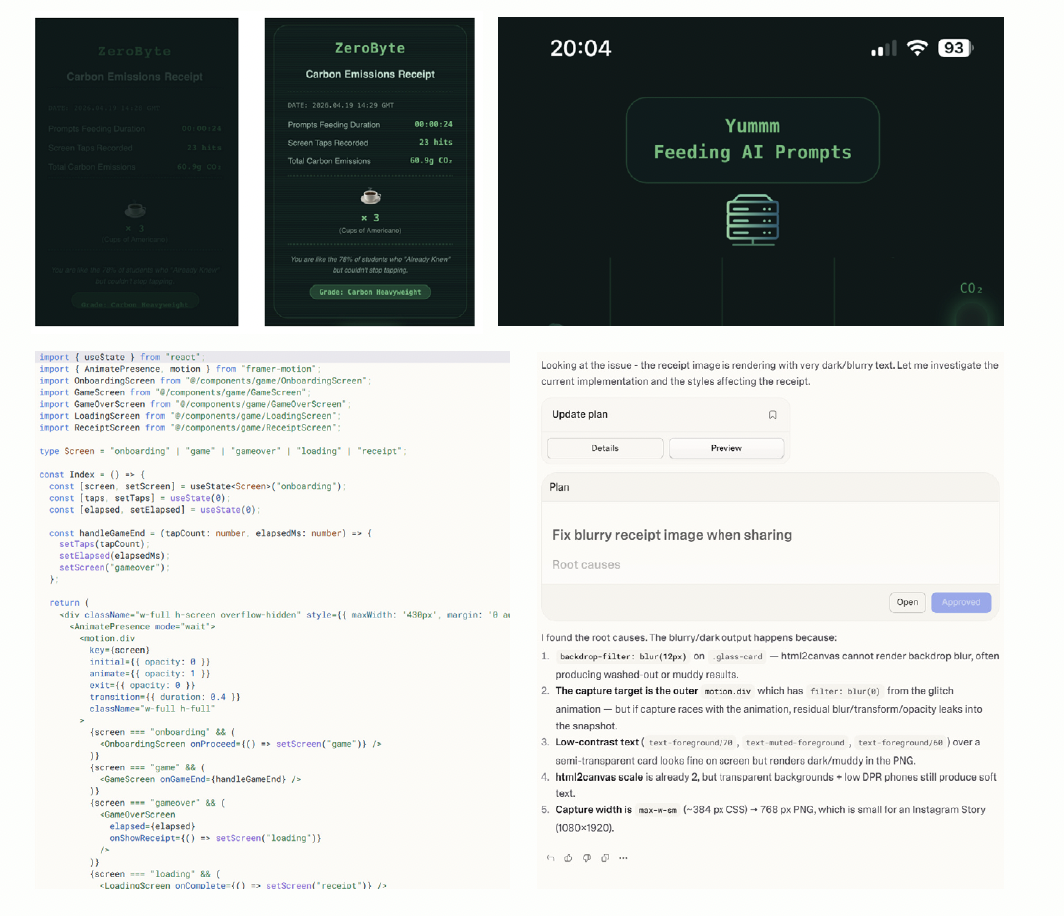This screenshot has width=1064, height=916.
Task: Click the Yummm Feeding AI Prompts box
Action: tap(752, 140)
